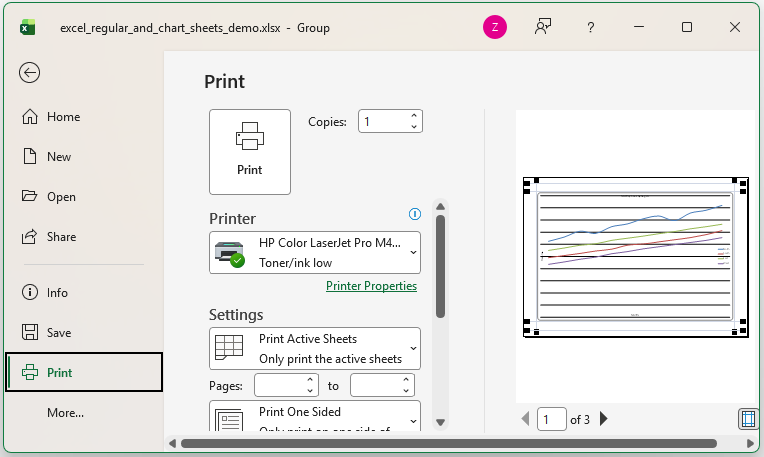Decrease number of copies with down arrow
Viewport: 764px width, 457px height.
pos(414,127)
